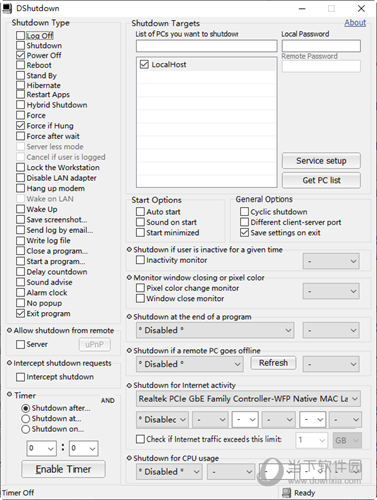Click the Service setup button
Image resolution: width=377 pixels, height=500 pixels.
coord(321,161)
